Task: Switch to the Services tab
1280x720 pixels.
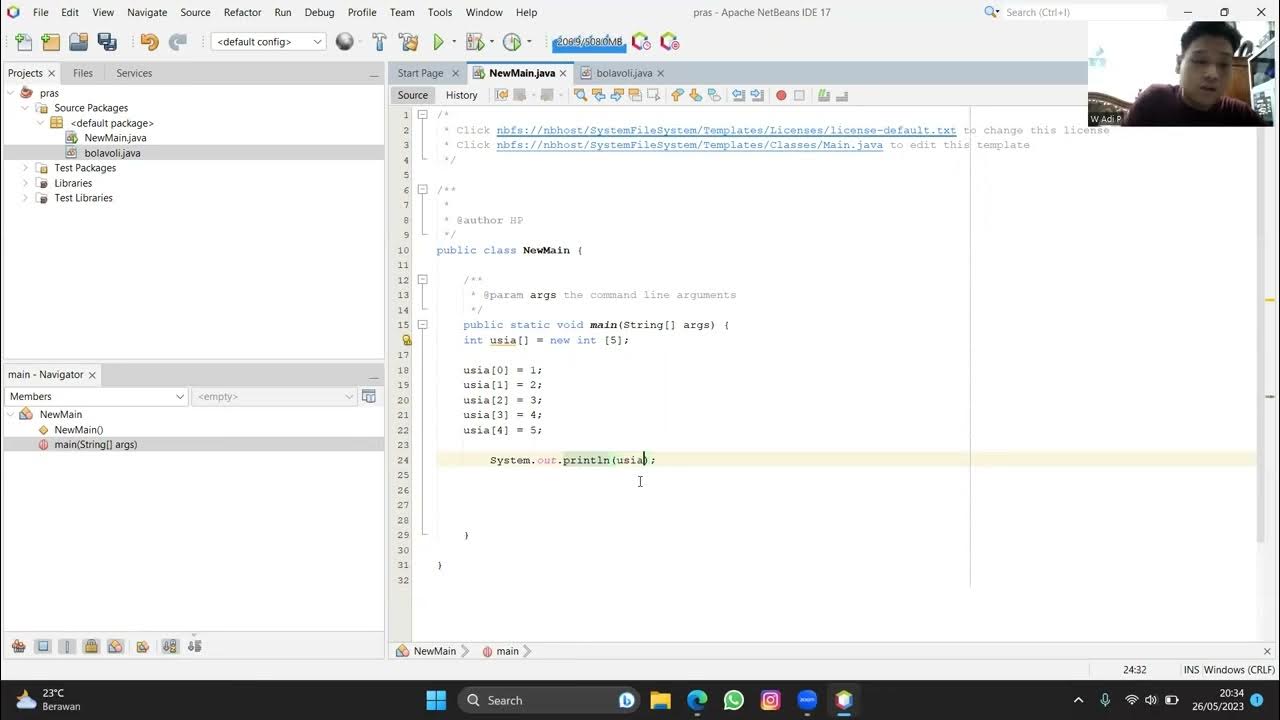Action: [x=134, y=73]
